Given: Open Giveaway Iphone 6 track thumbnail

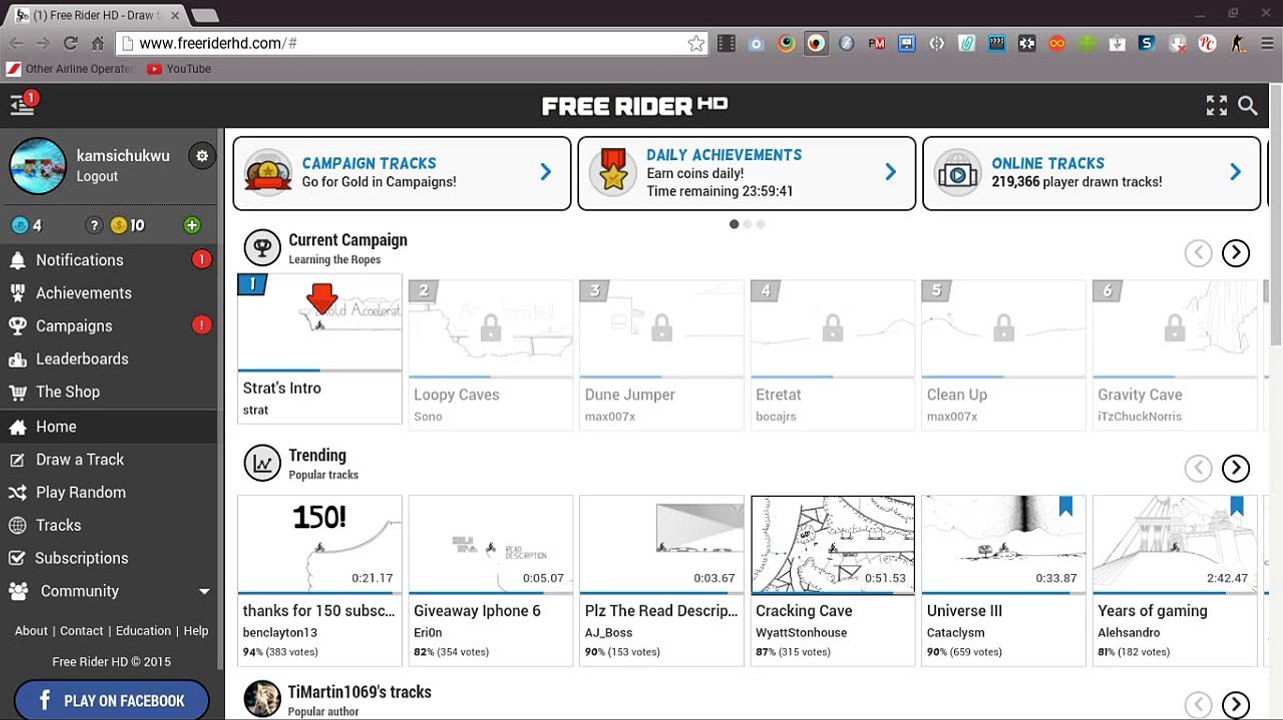Looking at the screenshot, I should point(491,544).
